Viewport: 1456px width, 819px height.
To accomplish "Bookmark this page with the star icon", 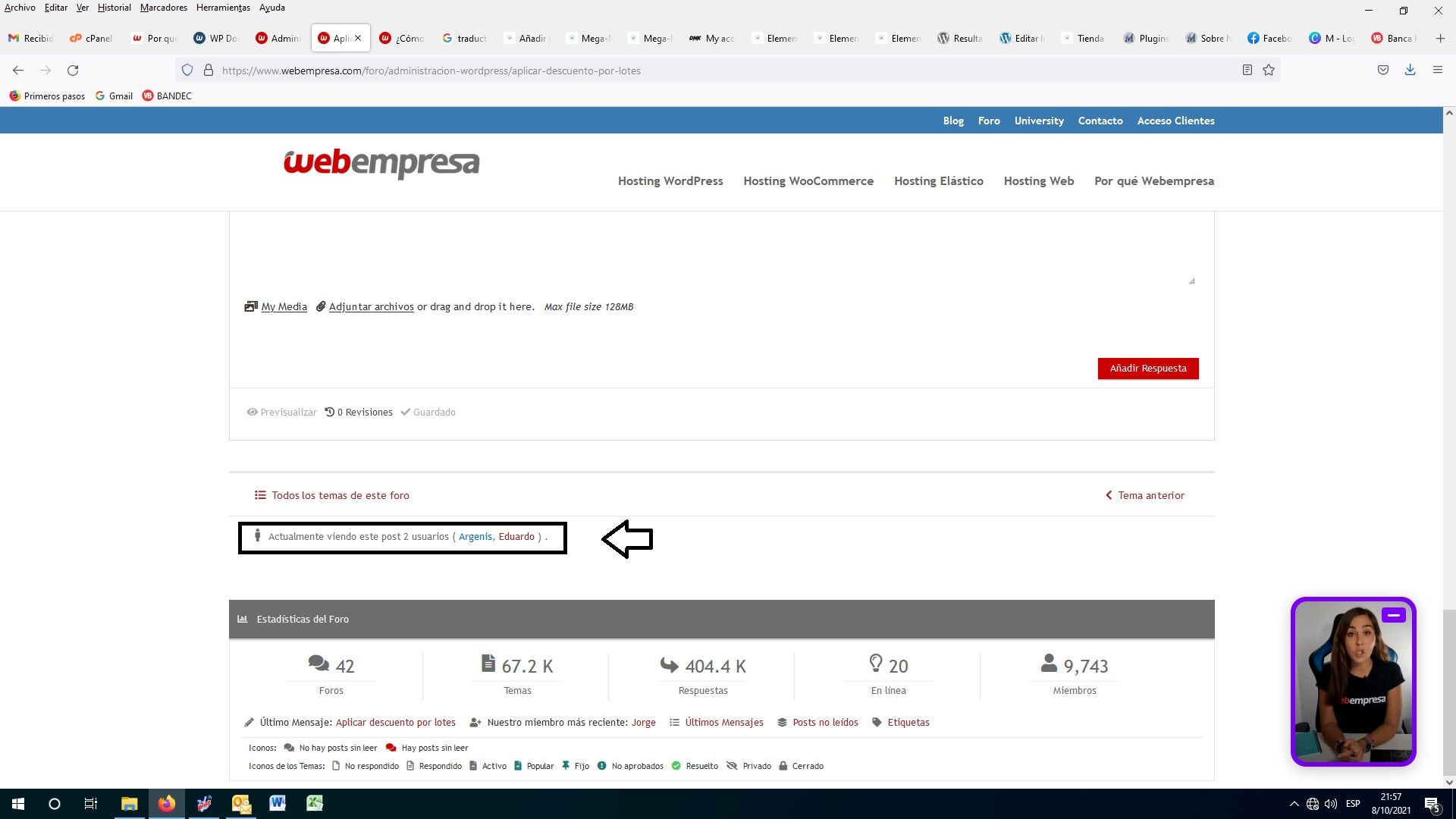I will coord(1269,71).
